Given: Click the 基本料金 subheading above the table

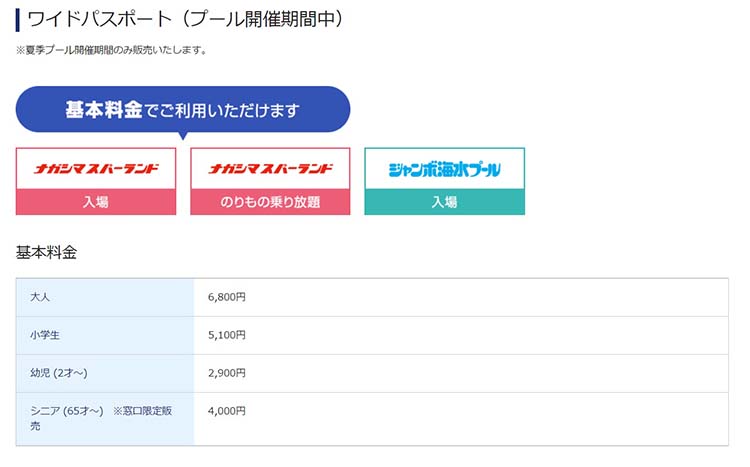Looking at the screenshot, I should 46,252.
